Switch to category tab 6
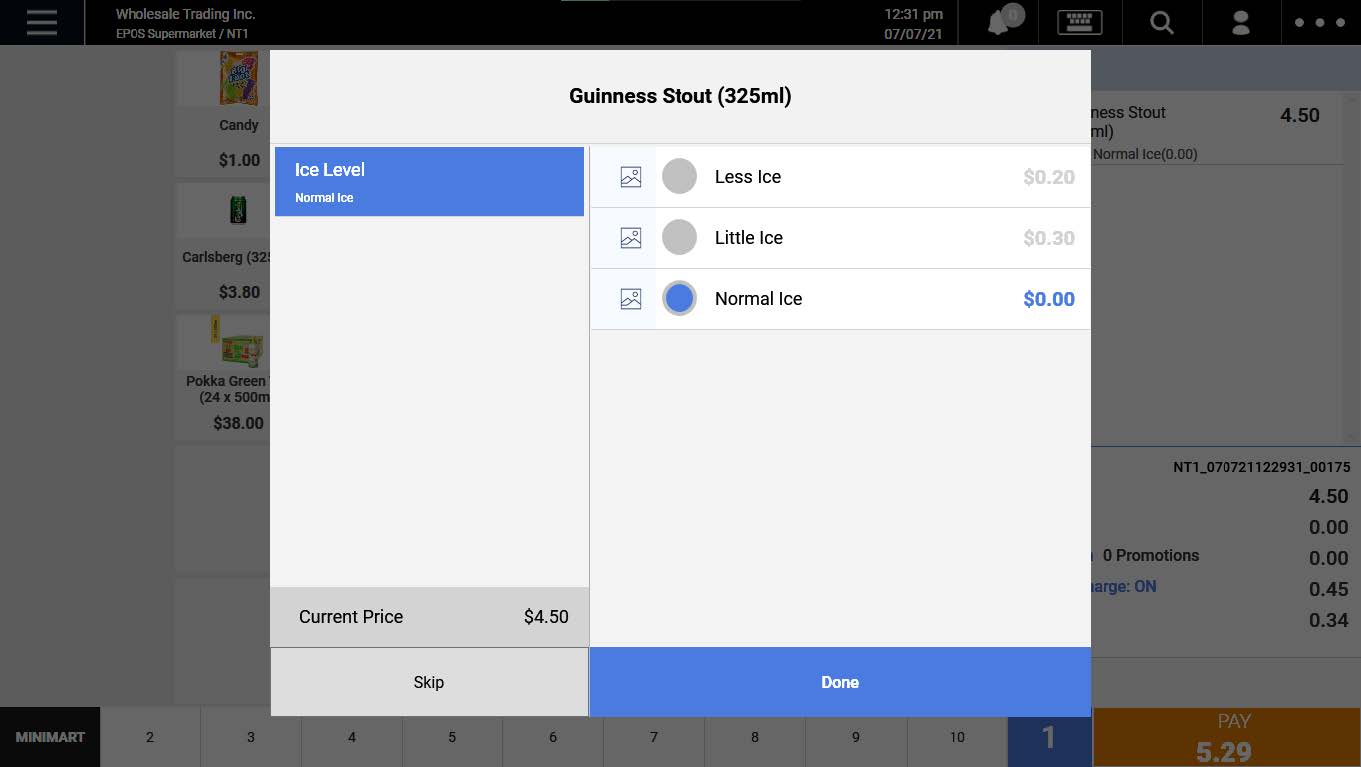Screen dimensions: 1361x767 553,737
